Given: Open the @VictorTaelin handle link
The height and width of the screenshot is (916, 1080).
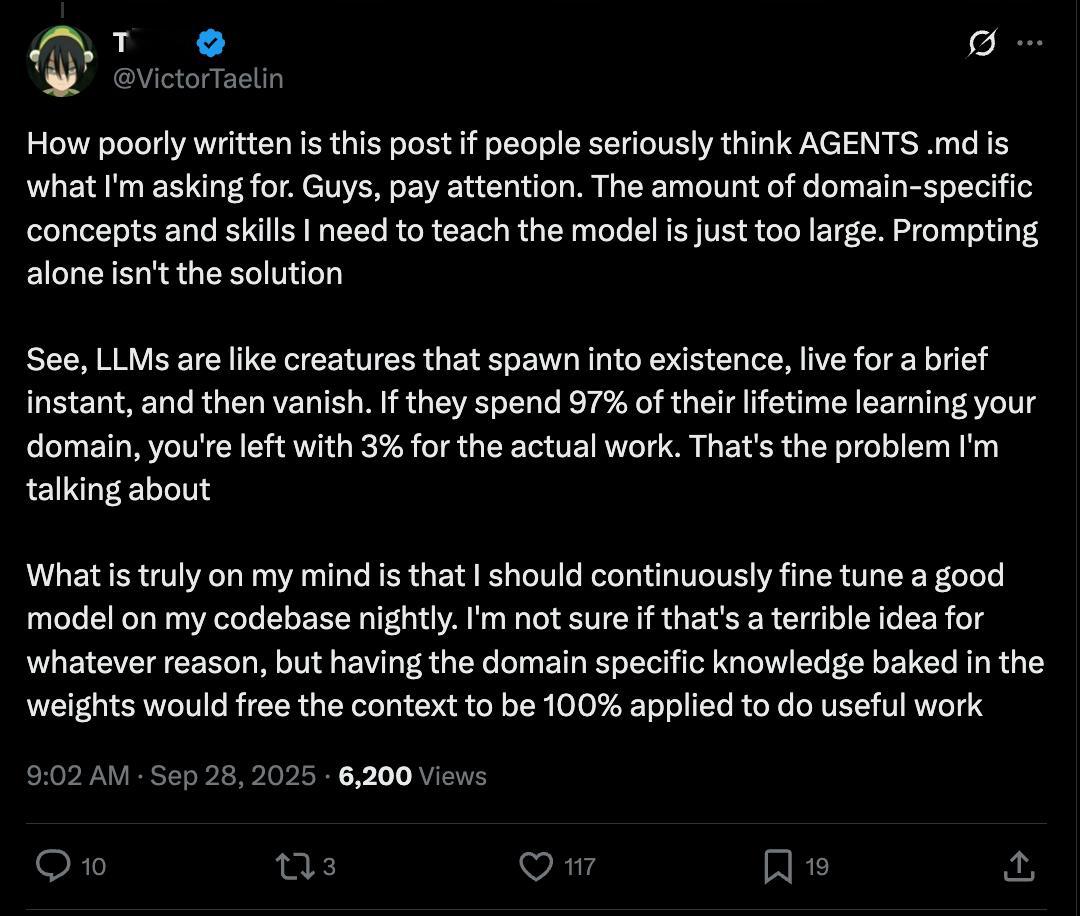Looking at the screenshot, I should [x=198, y=79].
